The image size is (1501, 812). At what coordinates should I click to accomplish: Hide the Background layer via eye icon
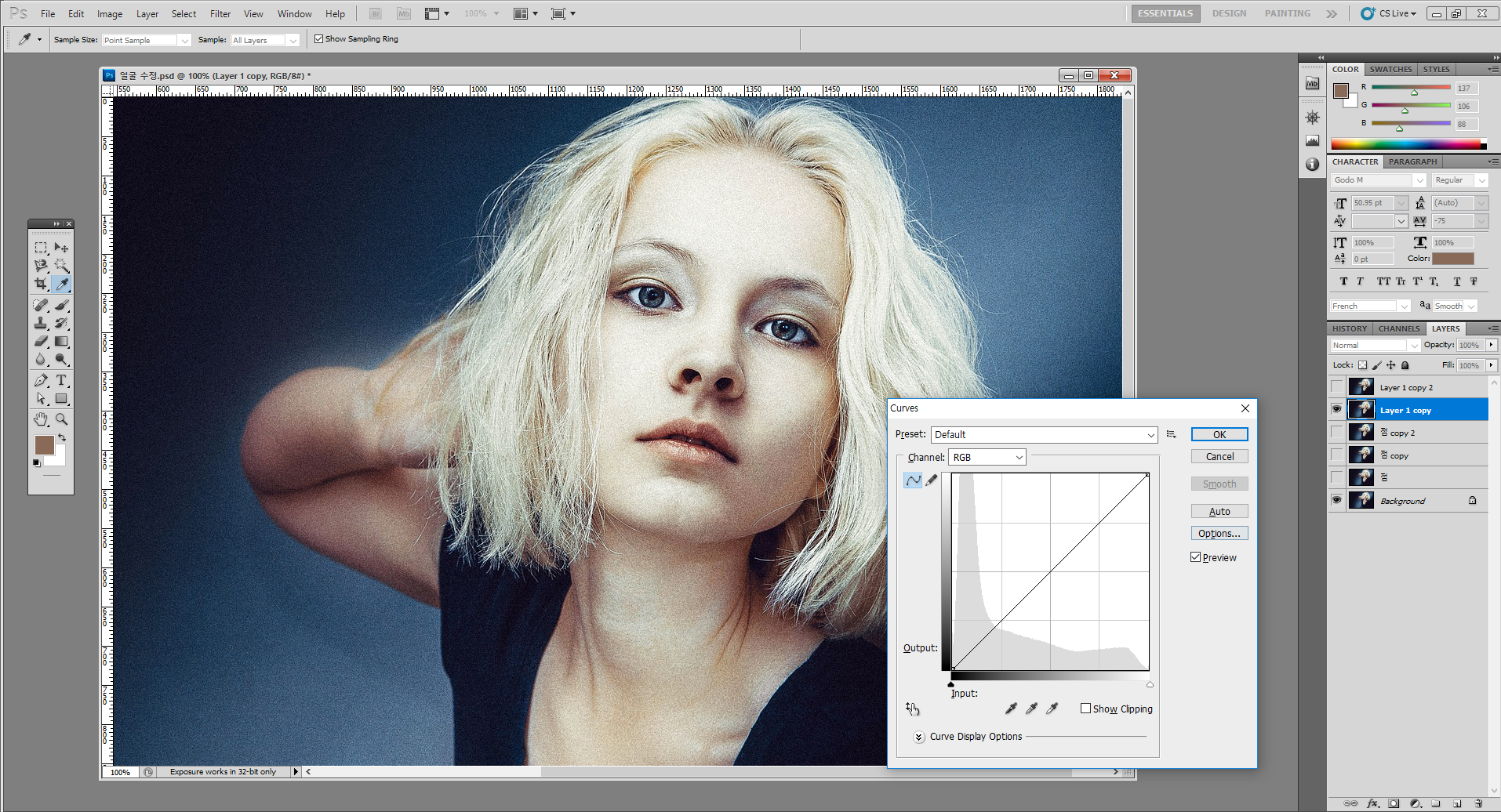[x=1337, y=500]
